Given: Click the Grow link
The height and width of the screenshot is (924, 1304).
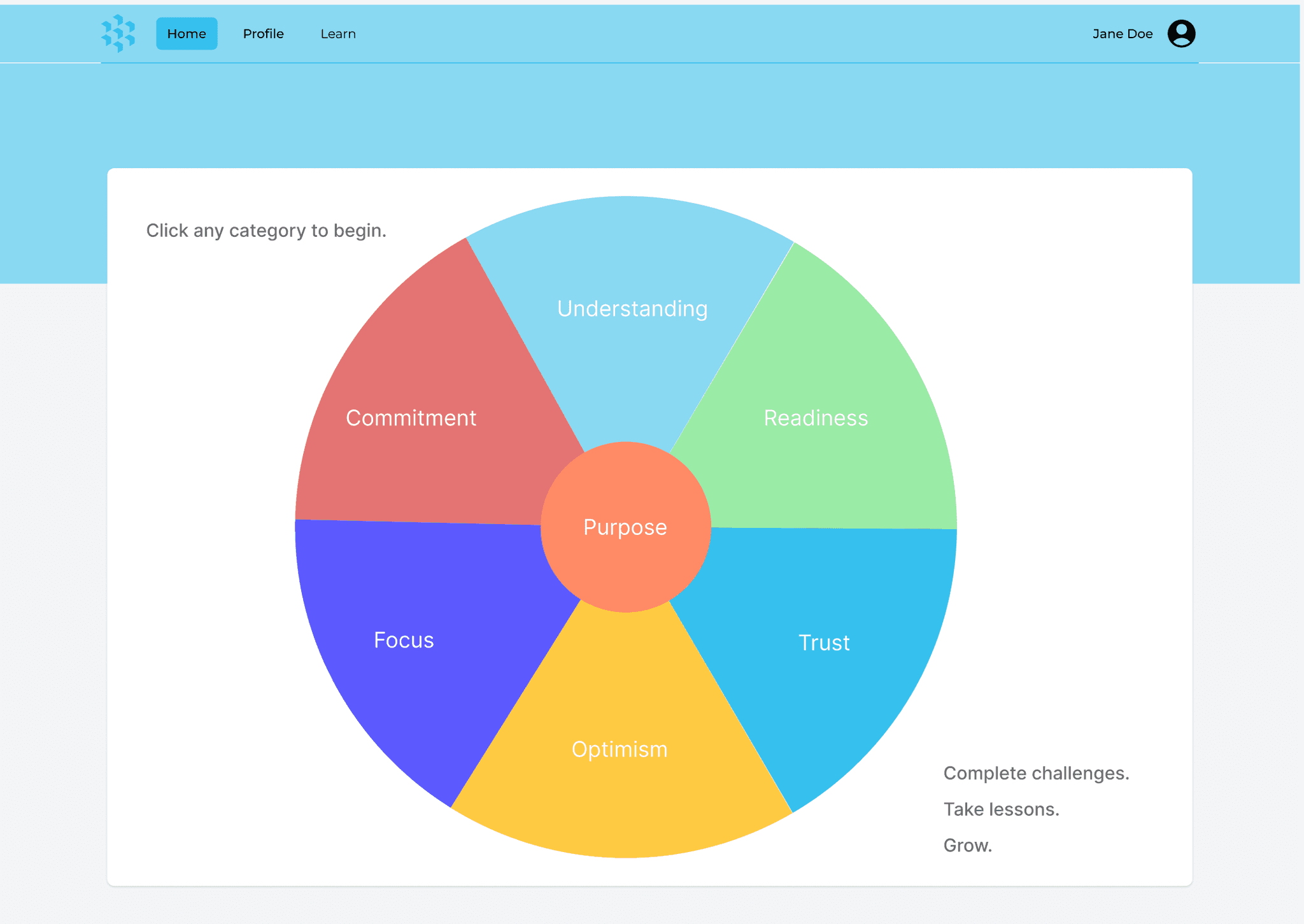Looking at the screenshot, I should click(x=968, y=845).
